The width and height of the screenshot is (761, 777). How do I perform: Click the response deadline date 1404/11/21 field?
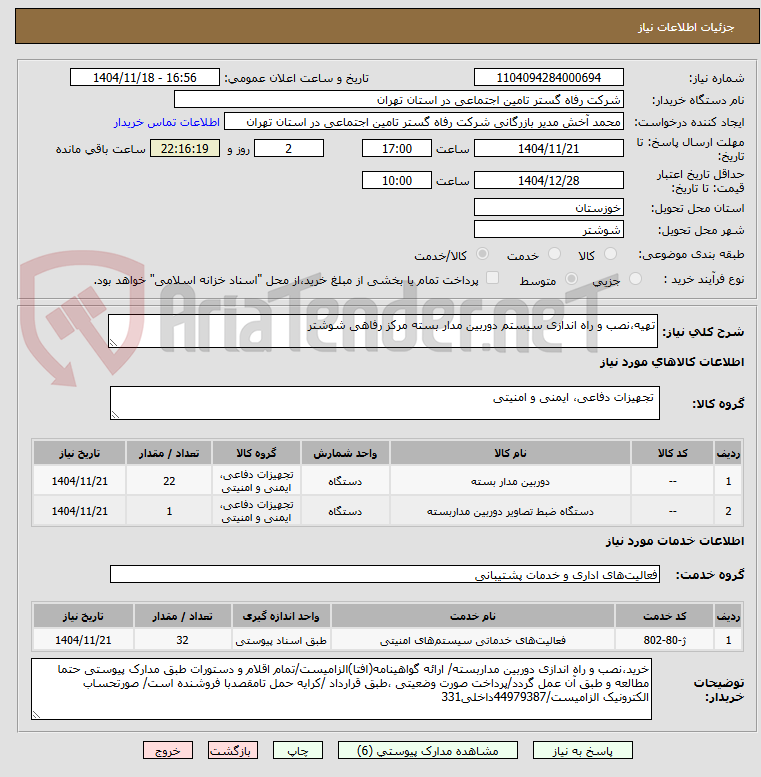point(548,149)
